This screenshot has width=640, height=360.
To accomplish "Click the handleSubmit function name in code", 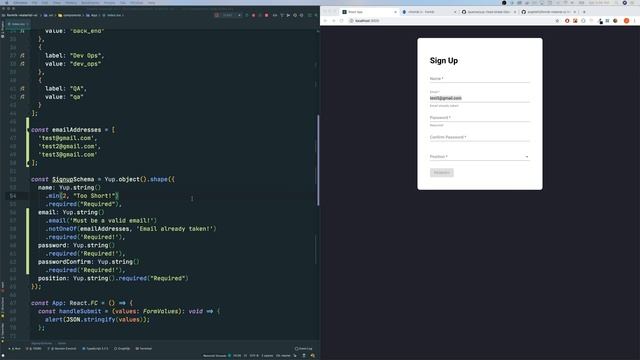I will pos(80,311).
